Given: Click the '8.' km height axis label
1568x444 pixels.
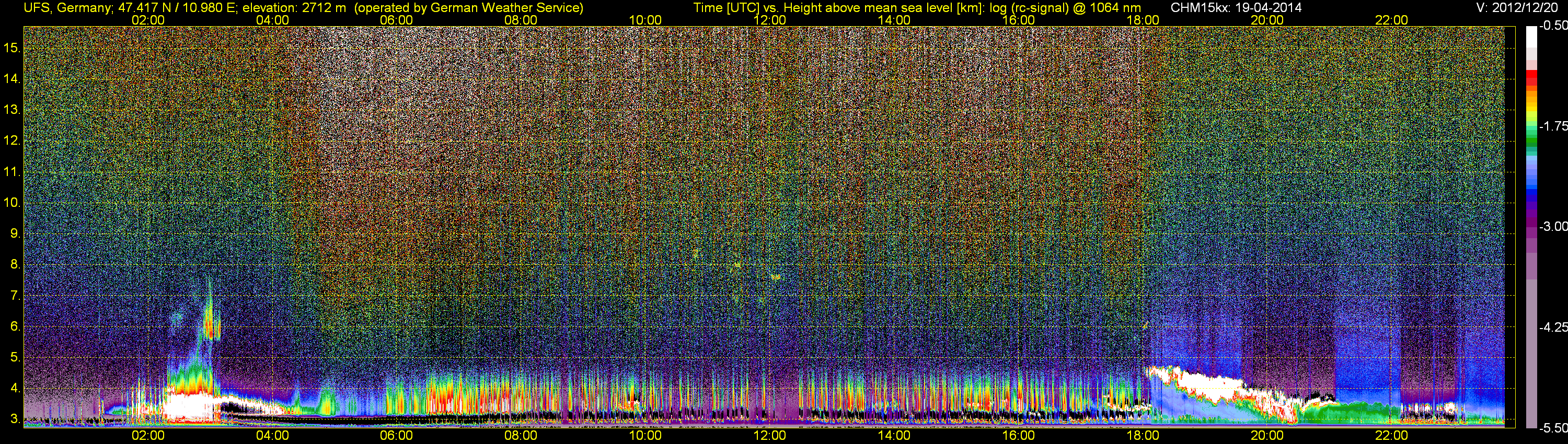Looking at the screenshot, I should [15, 265].
